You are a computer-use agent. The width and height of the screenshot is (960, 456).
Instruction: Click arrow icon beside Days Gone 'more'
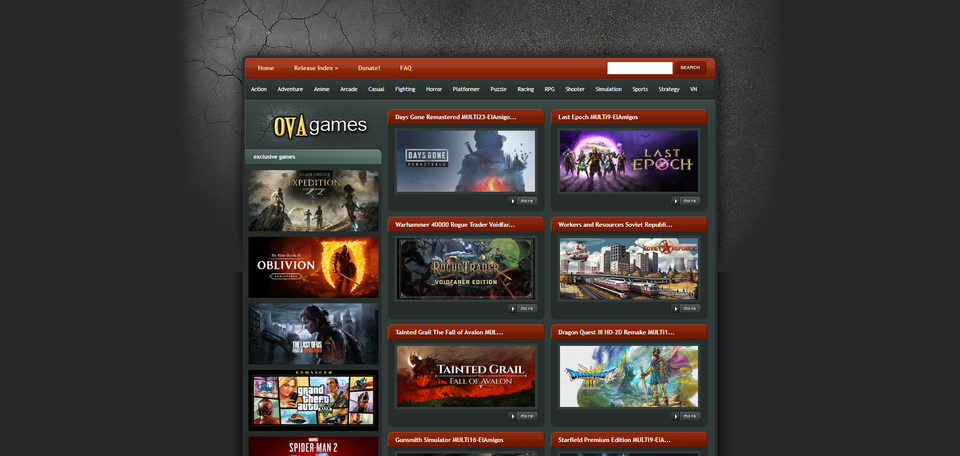pos(513,201)
